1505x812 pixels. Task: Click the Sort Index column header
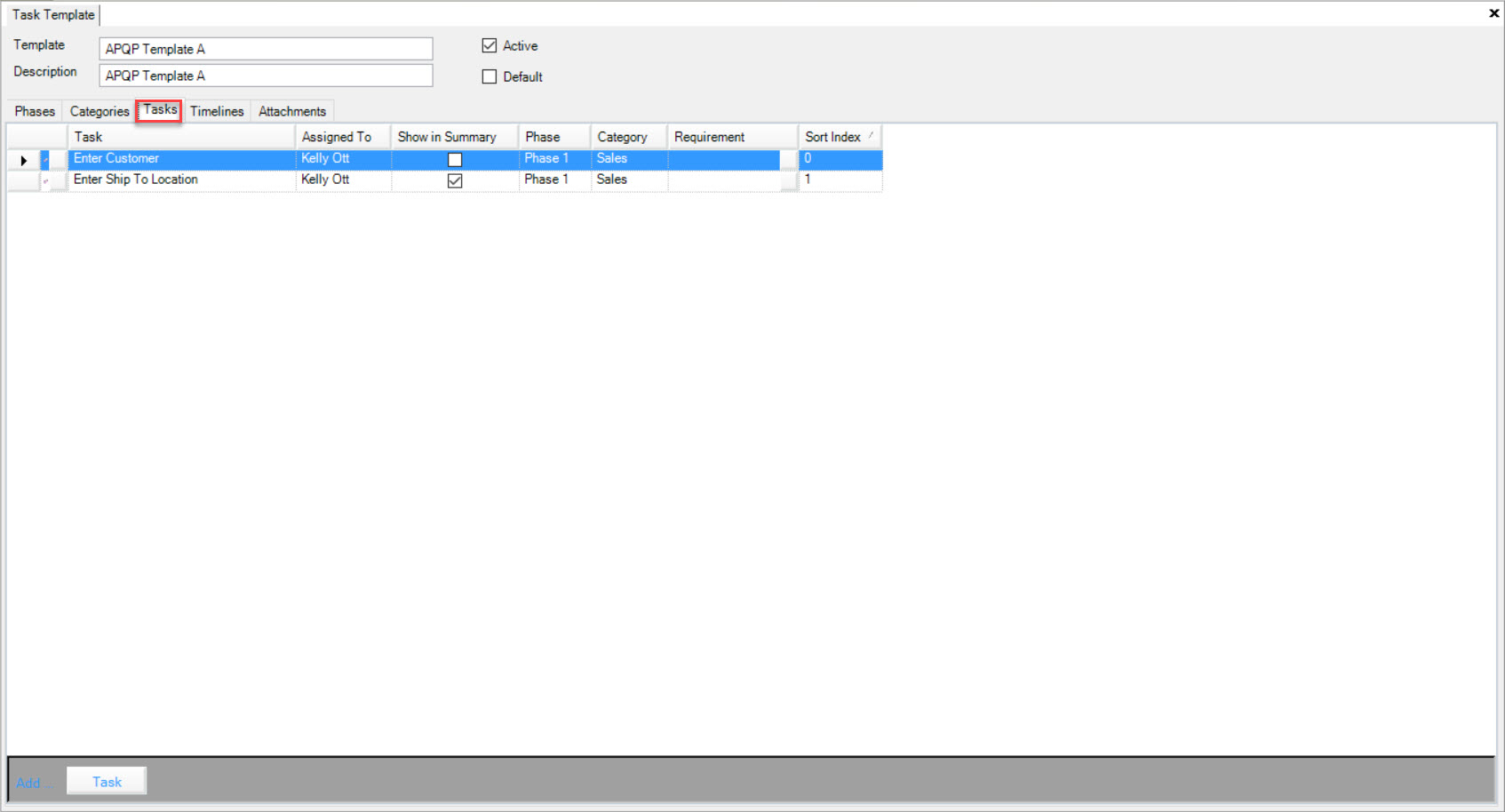tap(840, 137)
